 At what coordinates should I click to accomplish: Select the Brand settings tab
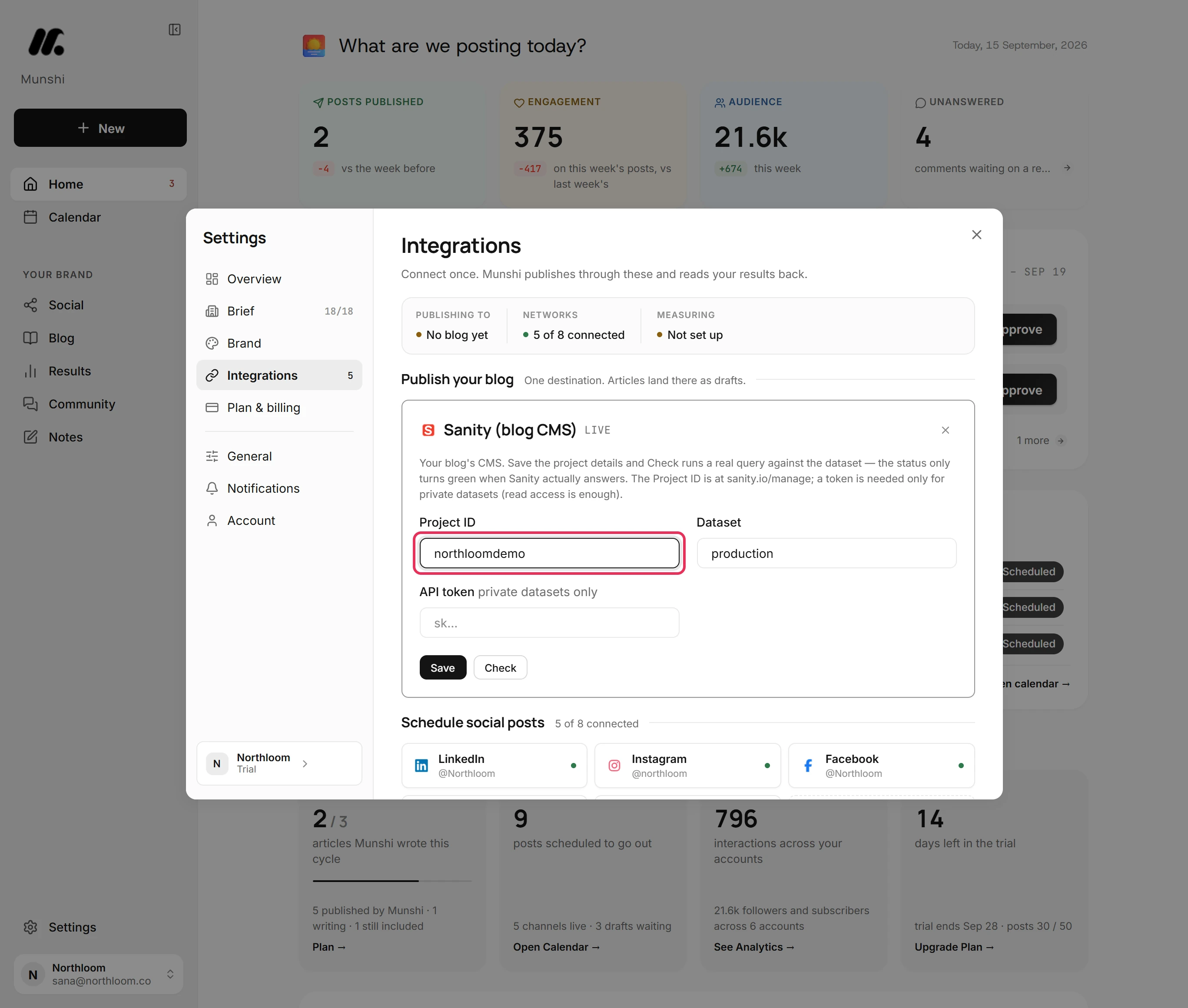279,343
